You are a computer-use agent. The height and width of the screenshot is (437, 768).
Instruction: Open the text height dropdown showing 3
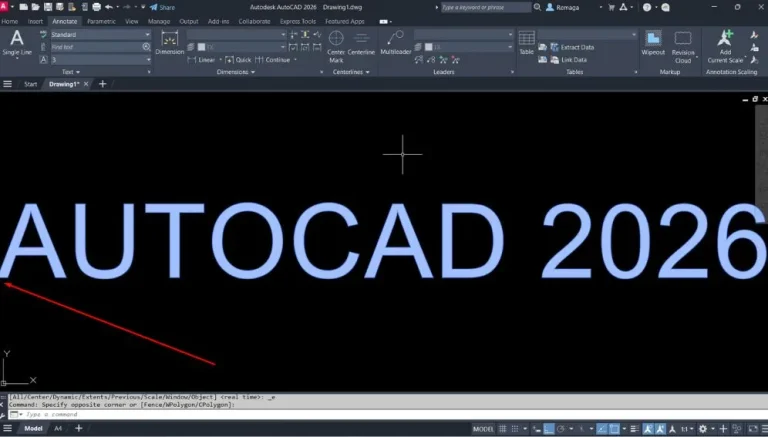pos(100,60)
